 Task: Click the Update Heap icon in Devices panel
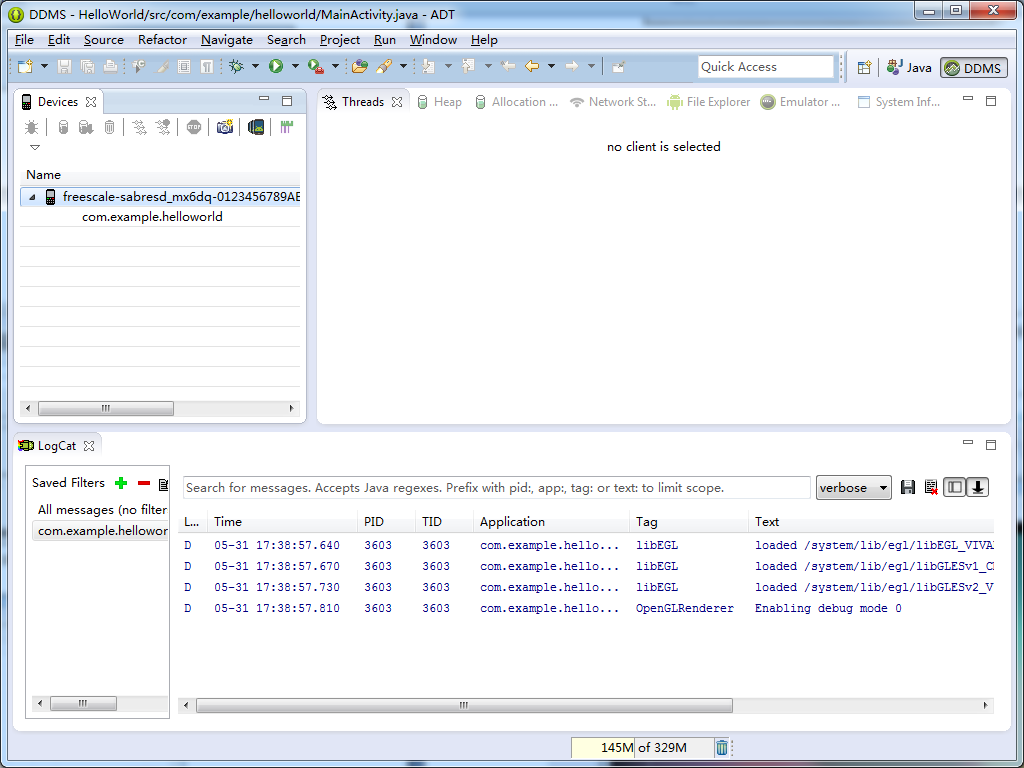pos(63,127)
